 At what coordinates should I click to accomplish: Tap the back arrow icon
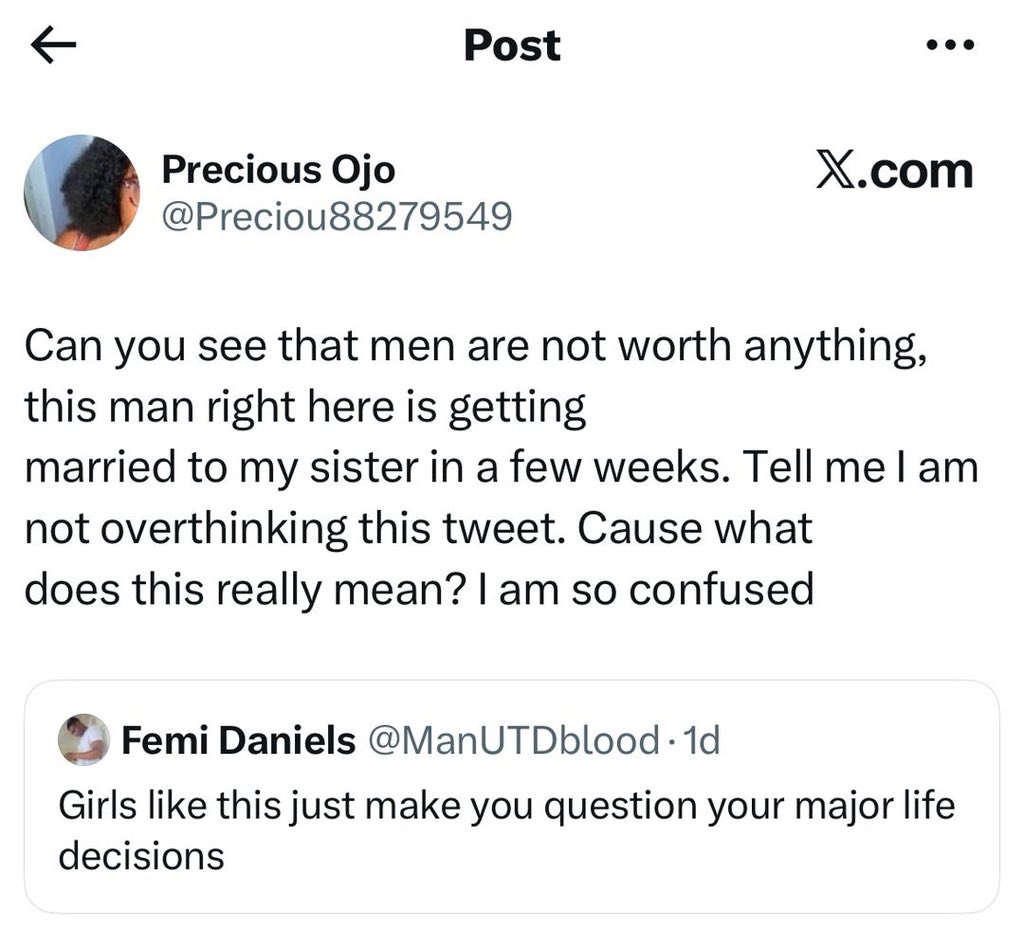pyautogui.click(x=53, y=46)
